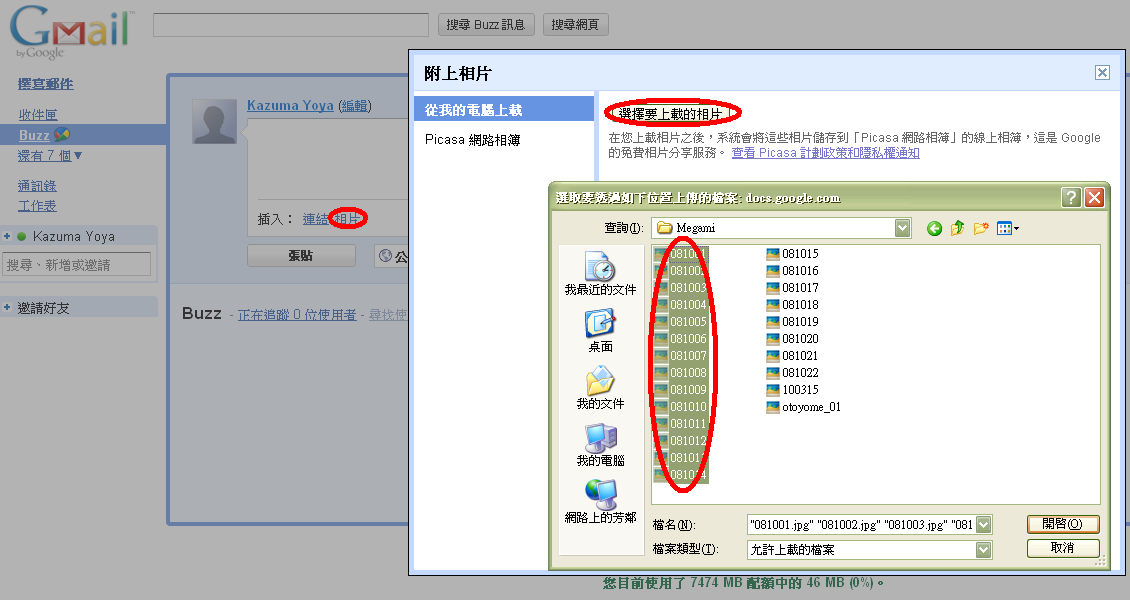Viewport: 1130px width, 600px height.
Task: Select image file 081008
Action: pos(680,372)
